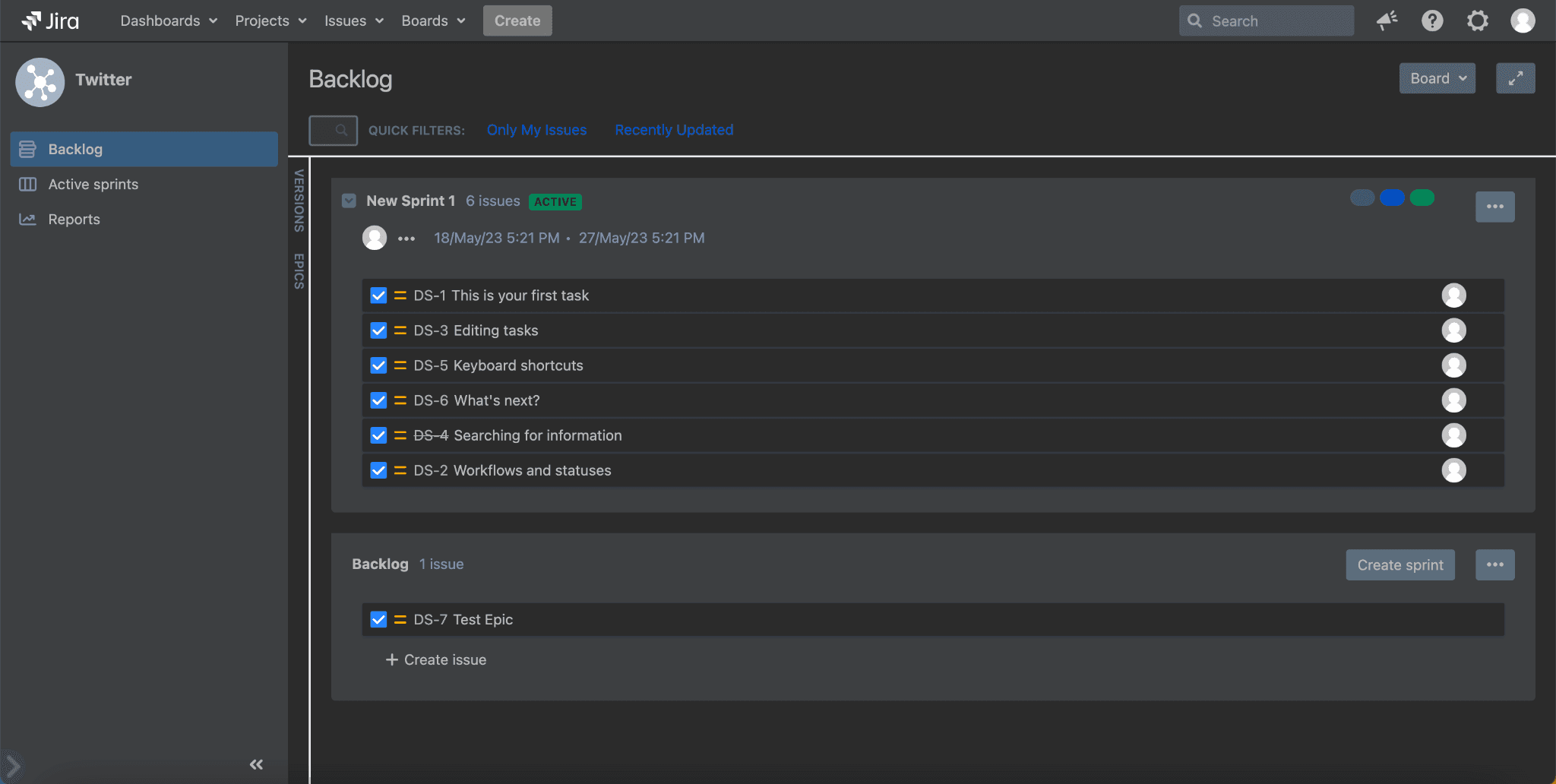Screen dimensions: 1556x784
Task: Open the help question mark icon
Action: [1432, 21]
